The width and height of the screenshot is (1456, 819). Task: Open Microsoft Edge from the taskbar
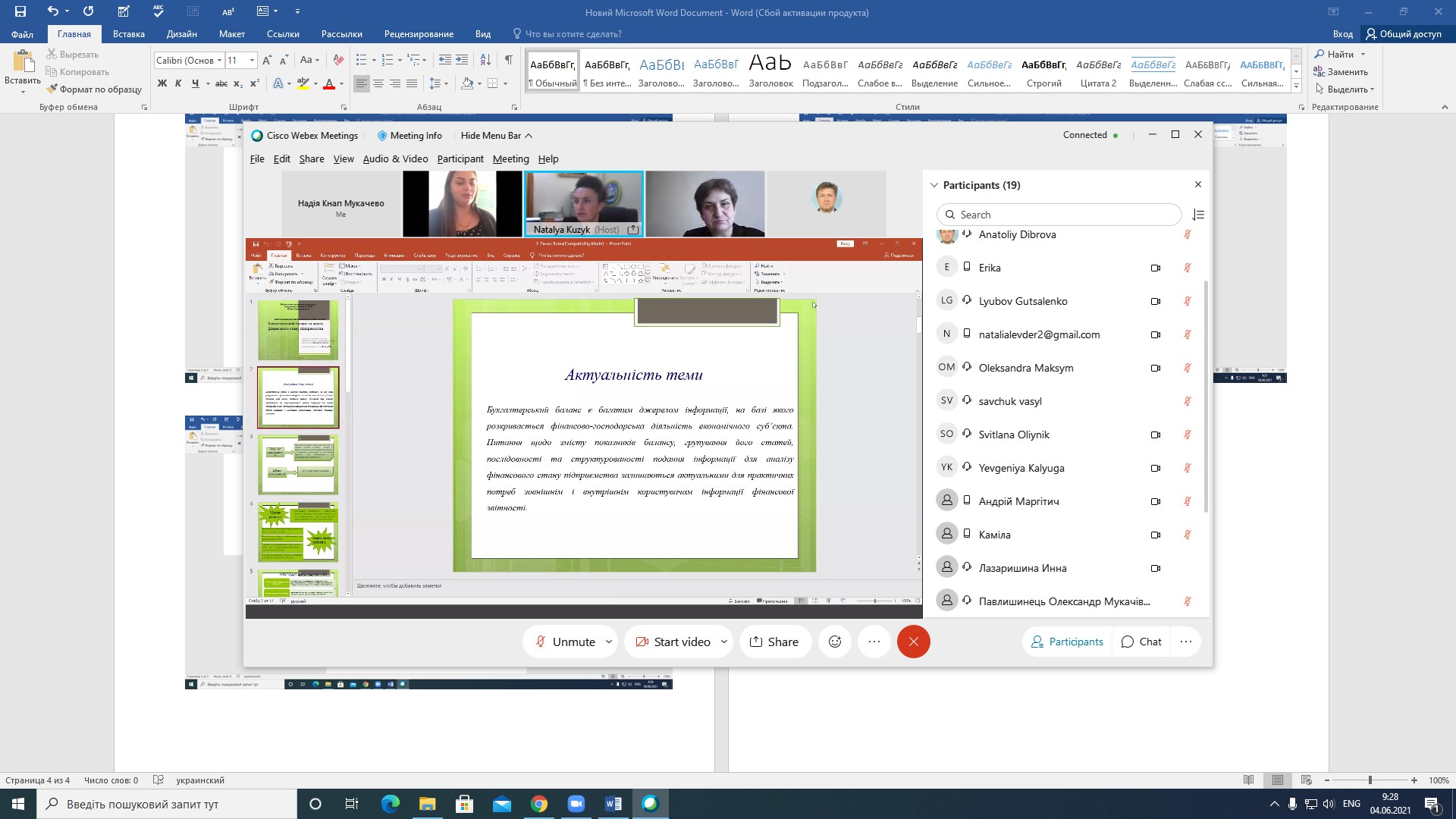pyautogui.click(x=391, y=804)
